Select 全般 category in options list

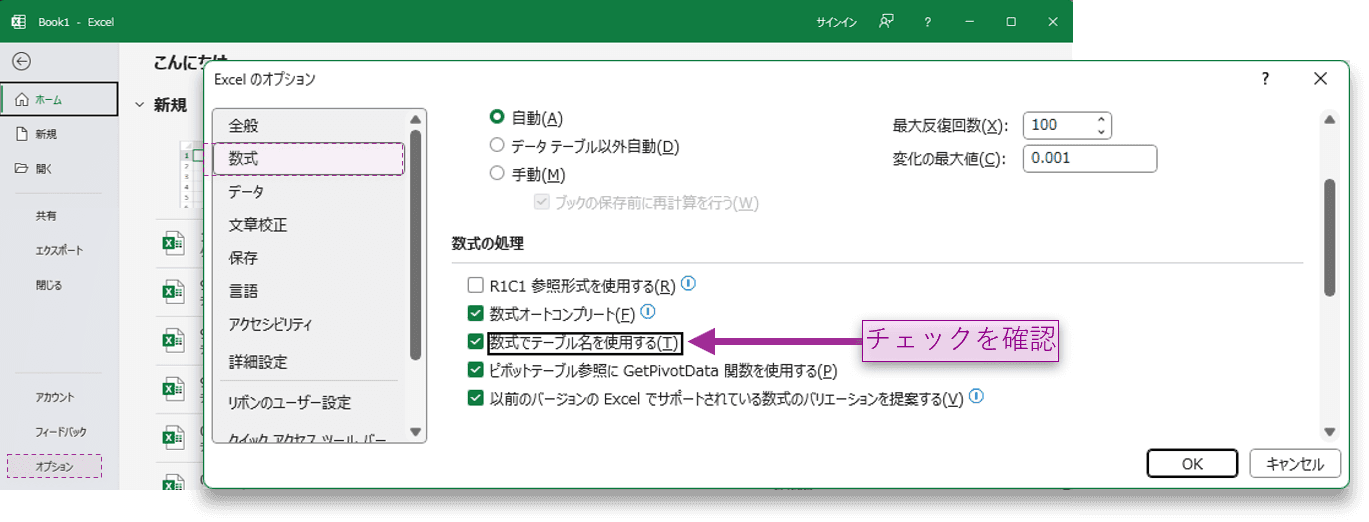click(308, 126)
